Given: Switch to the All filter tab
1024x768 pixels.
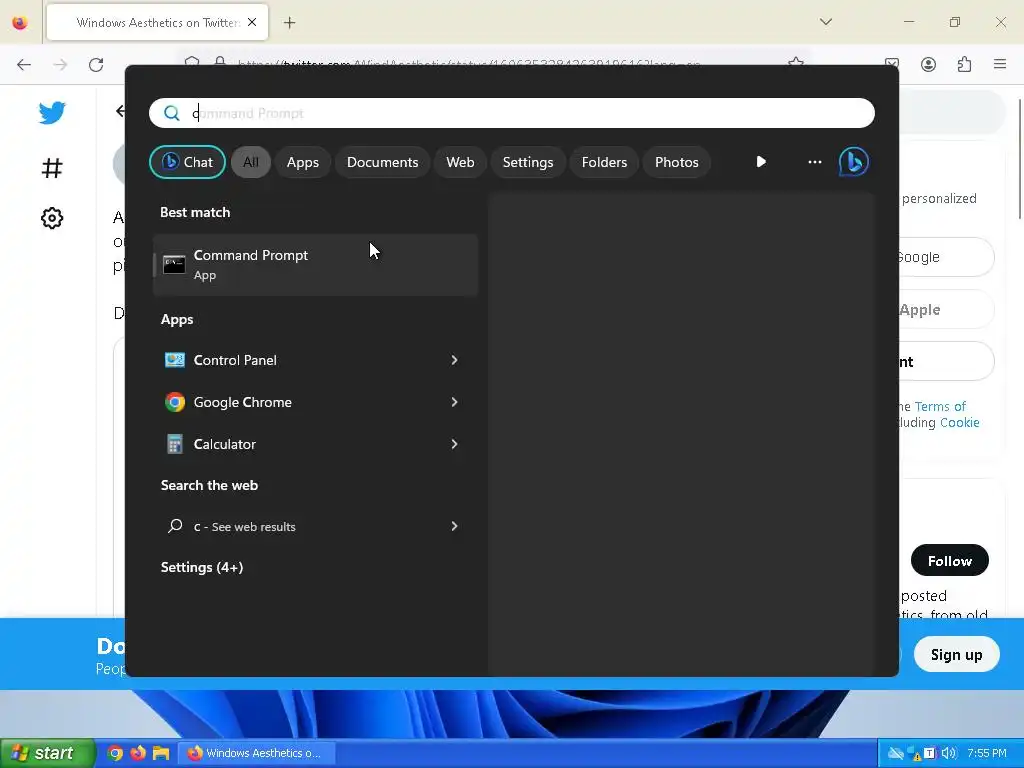Looking at the screenshot, I should [x=251, y=162].
